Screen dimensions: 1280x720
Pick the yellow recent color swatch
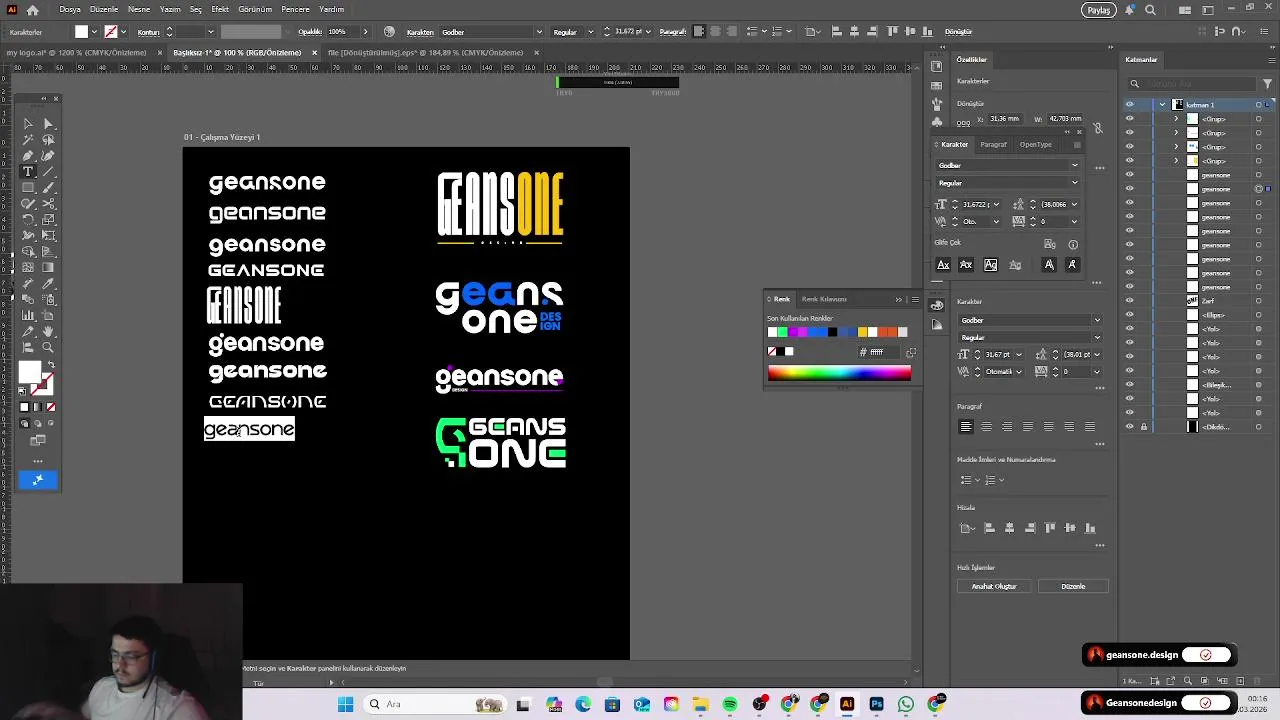pos(862,332)
